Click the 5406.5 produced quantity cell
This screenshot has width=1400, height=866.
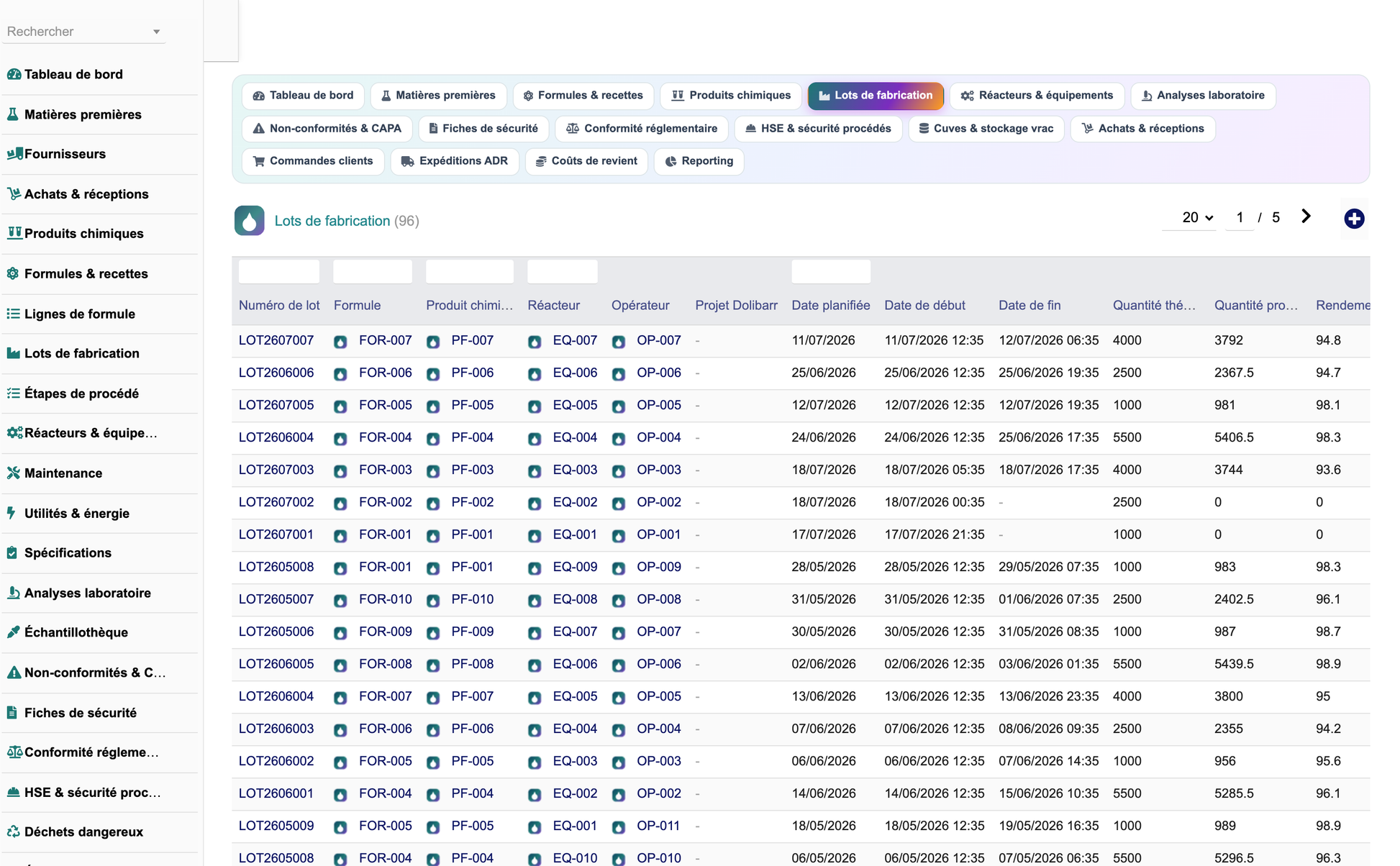click(x=1234, y=437)
